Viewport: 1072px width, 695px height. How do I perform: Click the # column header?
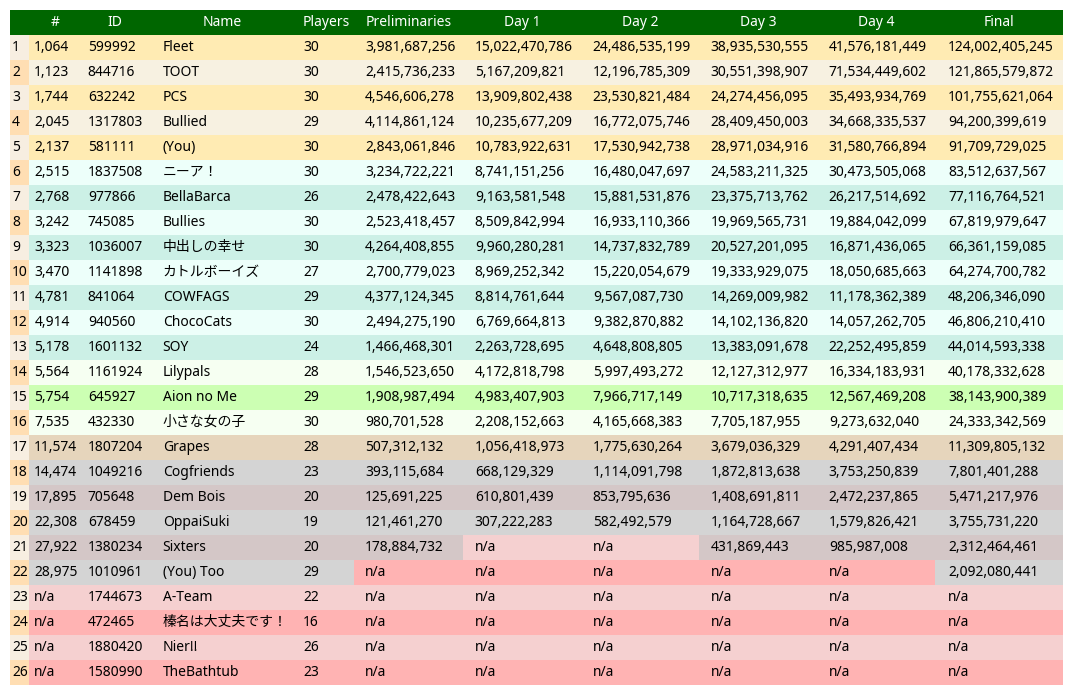tap(55, 21)
